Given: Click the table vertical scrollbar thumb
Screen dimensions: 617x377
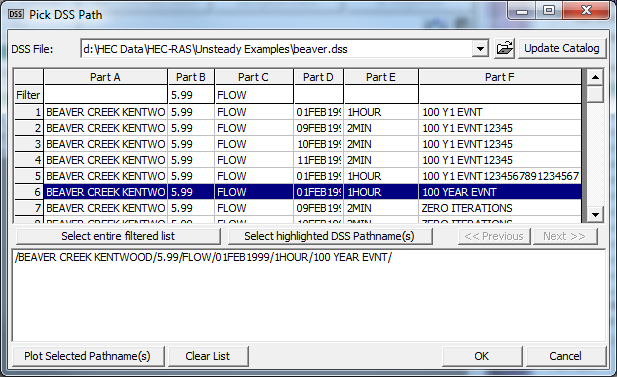Looking at the screenshot, I should point(595,94).
